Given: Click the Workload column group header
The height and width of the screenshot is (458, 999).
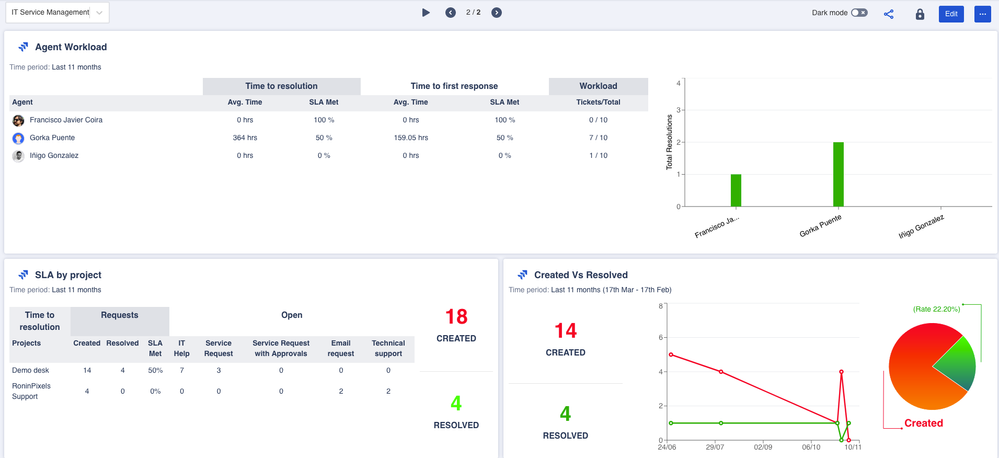Looking at the screenshot, I should 598,86.
